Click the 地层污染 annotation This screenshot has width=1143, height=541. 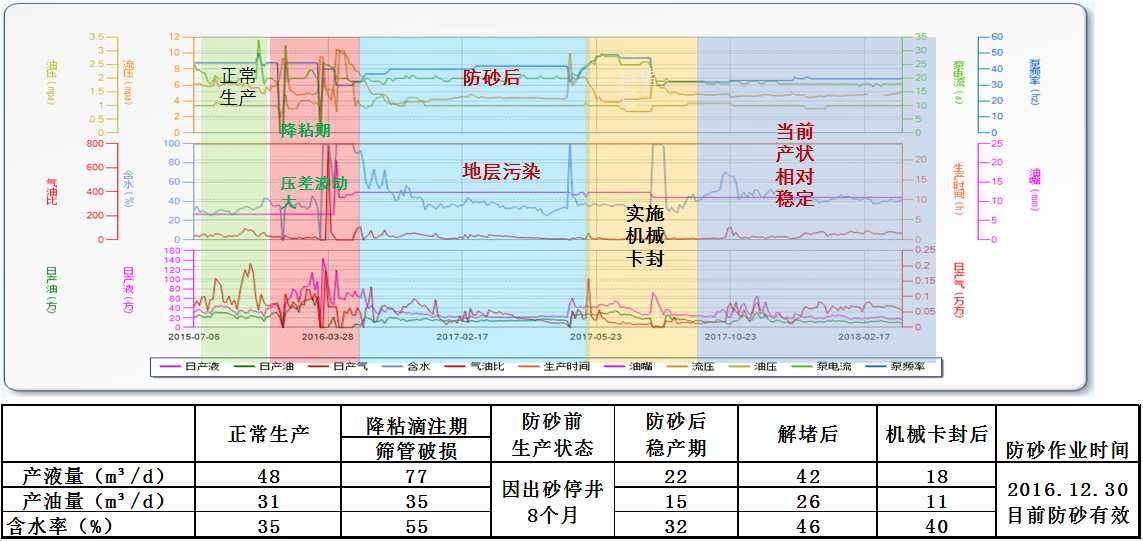pyautogui.click(x=501, y=172)
